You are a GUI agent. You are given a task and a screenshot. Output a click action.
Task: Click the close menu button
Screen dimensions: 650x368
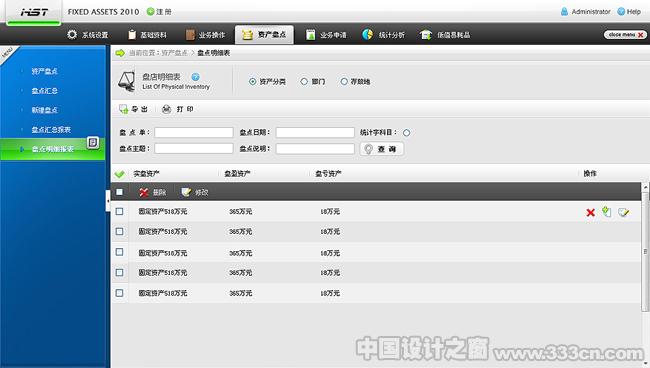pos(625,35)
